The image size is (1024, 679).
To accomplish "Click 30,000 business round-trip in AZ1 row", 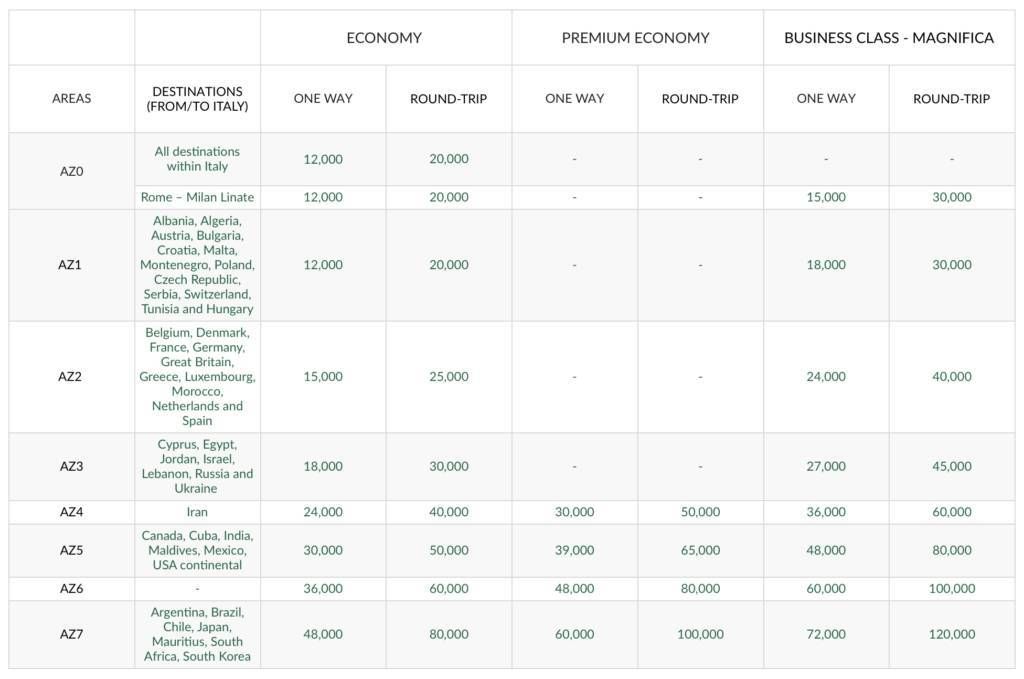I will tap(952, 264).
